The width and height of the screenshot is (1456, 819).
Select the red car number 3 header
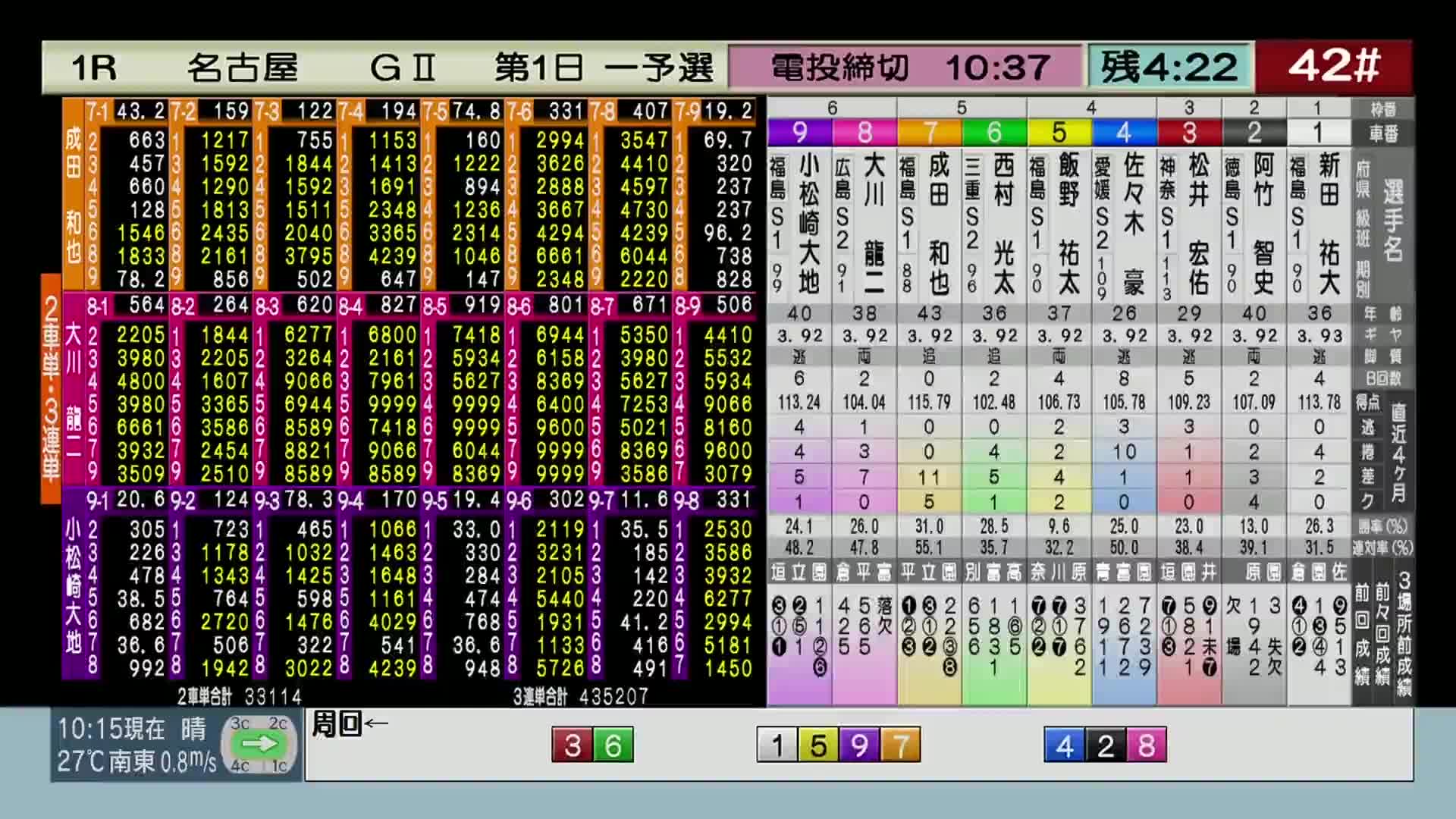(x=1189, y=133)
